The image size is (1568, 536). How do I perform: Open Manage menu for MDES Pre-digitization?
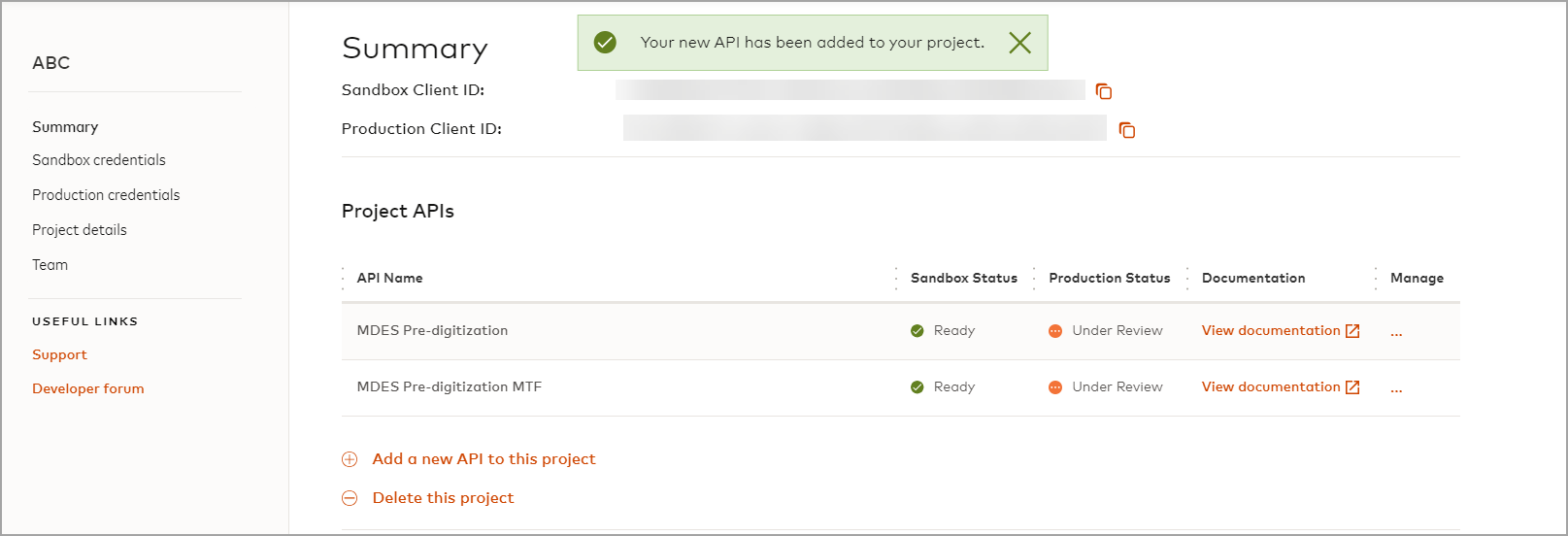click(x=1396, y=332)
